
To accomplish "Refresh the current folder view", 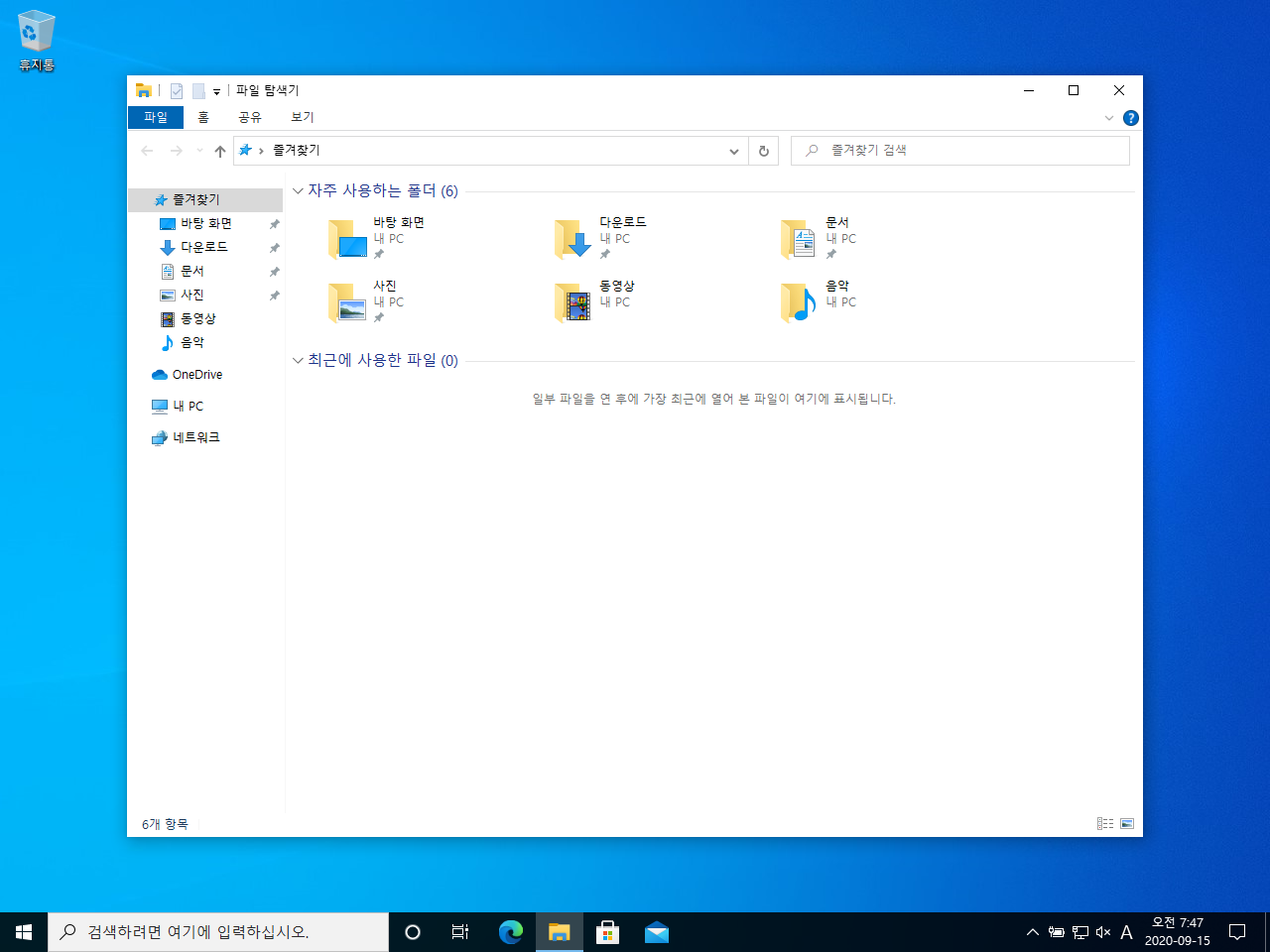I will point(764,151).
